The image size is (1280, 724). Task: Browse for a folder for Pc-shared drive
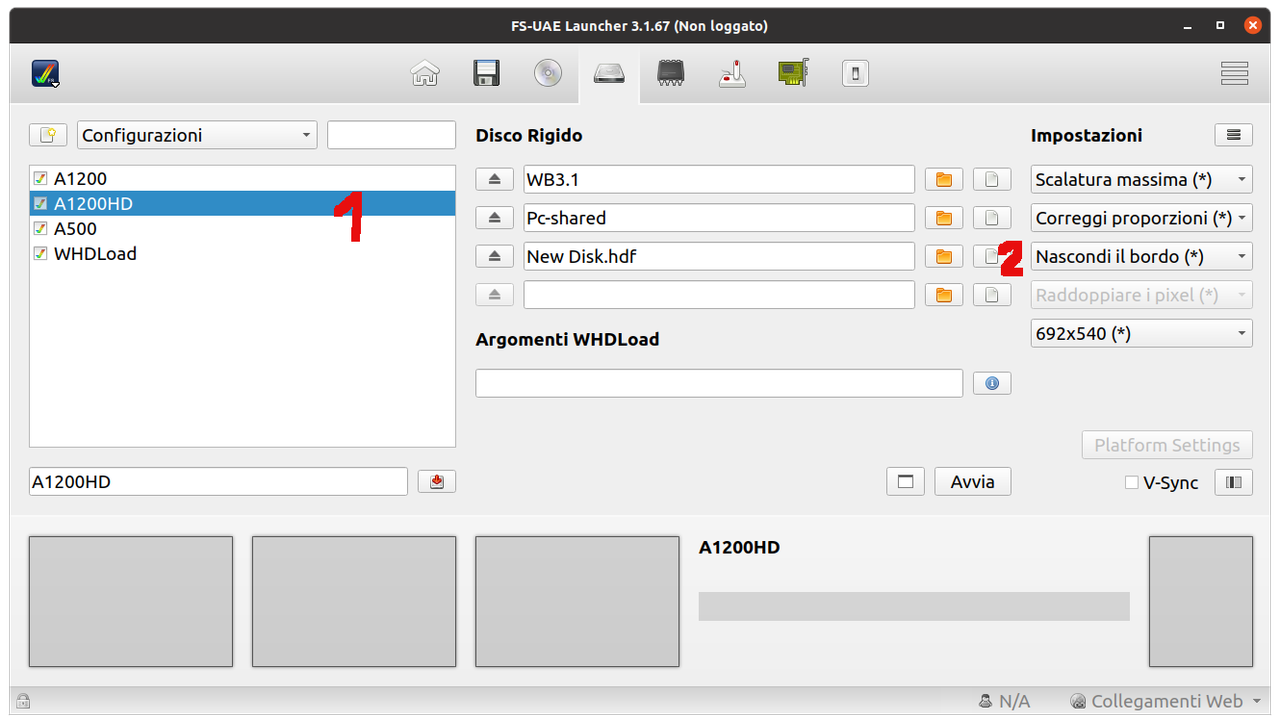[x=943, y=218]
